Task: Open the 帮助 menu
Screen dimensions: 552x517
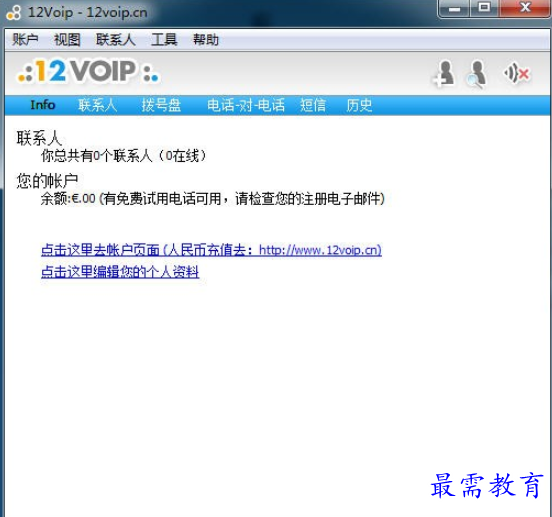Action: [206, 39]
